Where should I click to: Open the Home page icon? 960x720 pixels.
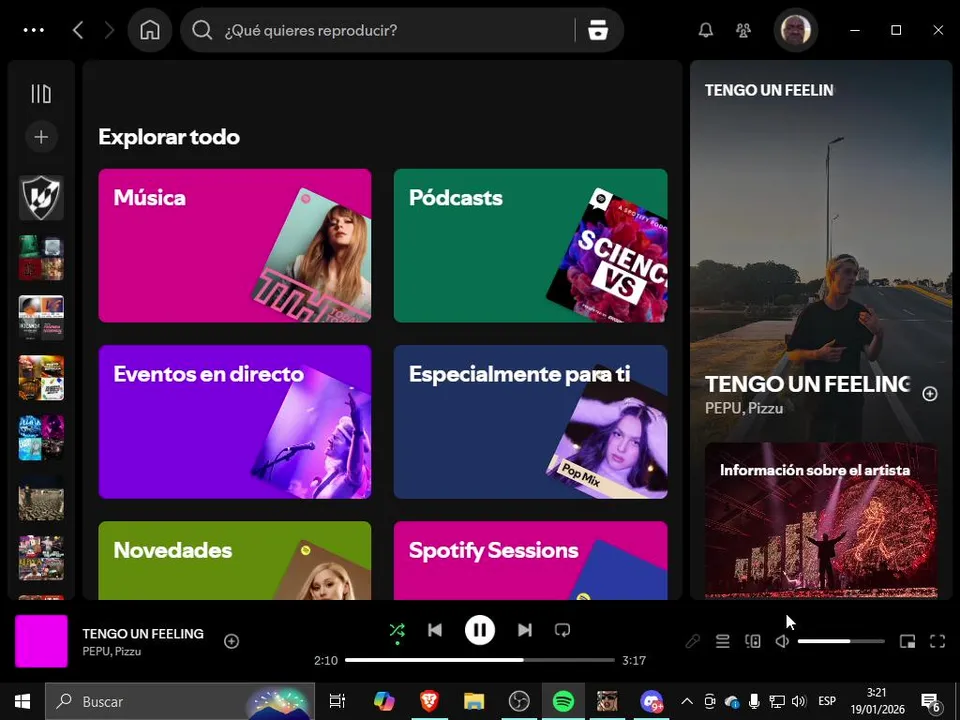[x=150, y=30]
